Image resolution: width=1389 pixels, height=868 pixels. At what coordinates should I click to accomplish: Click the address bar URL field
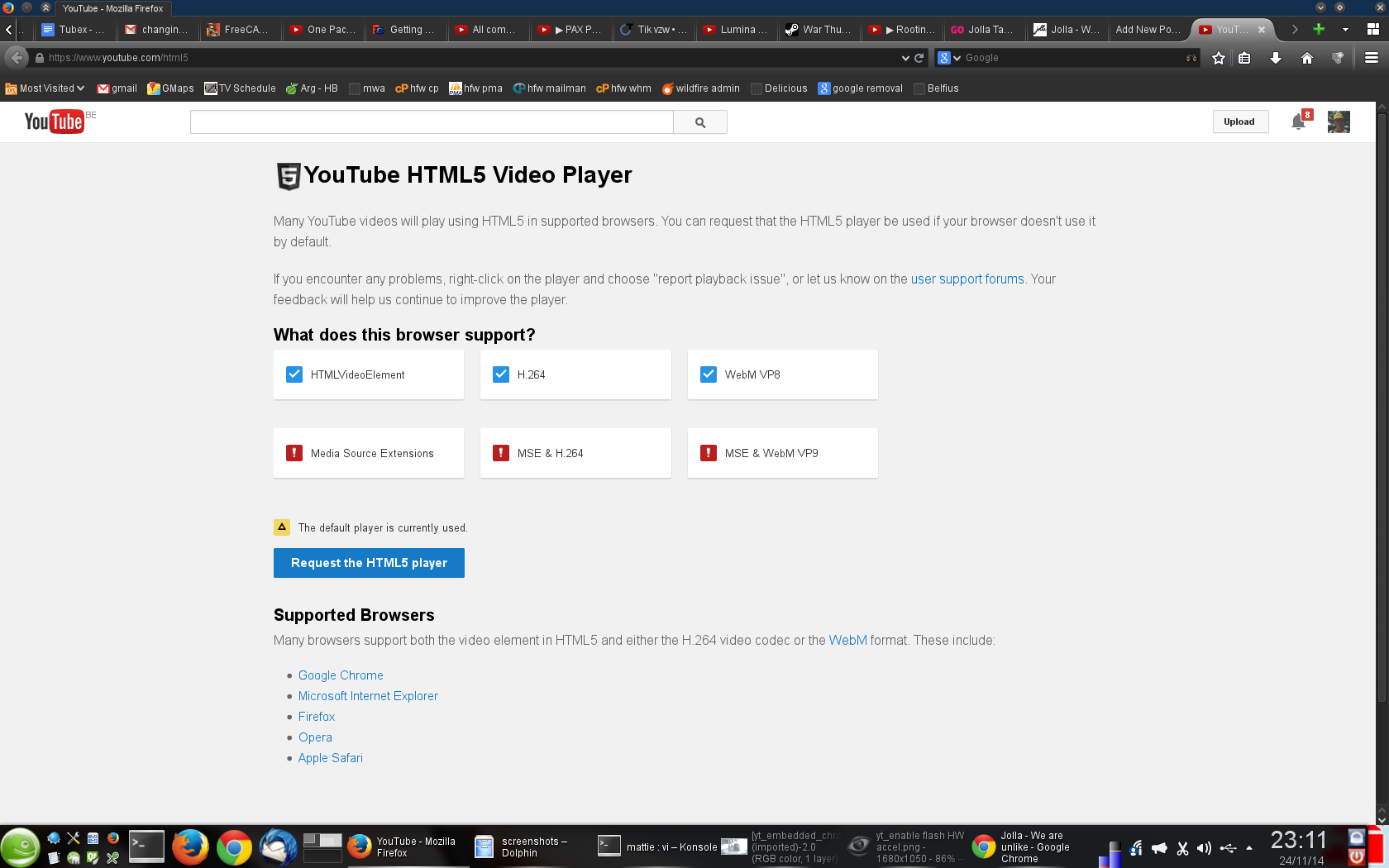pos(471,58)
